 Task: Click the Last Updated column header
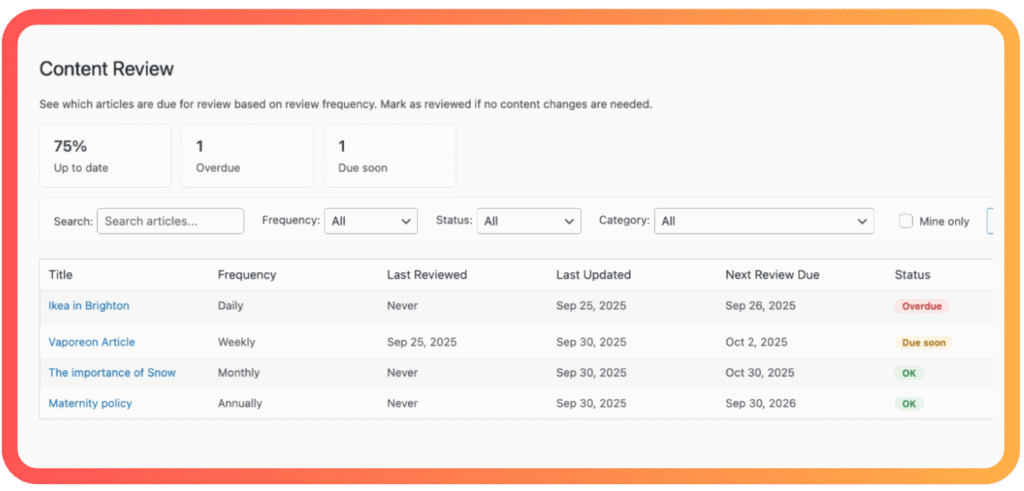tap(593, 275)
